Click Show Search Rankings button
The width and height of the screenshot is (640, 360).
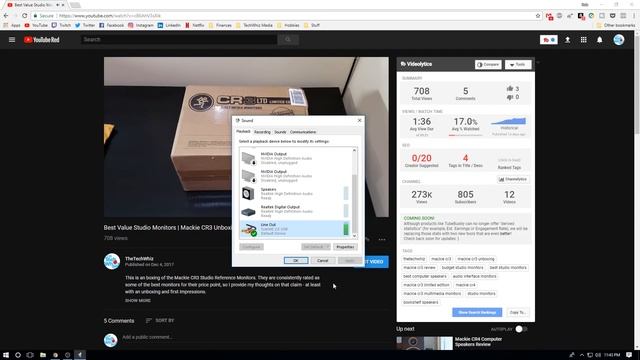point(477,312)
